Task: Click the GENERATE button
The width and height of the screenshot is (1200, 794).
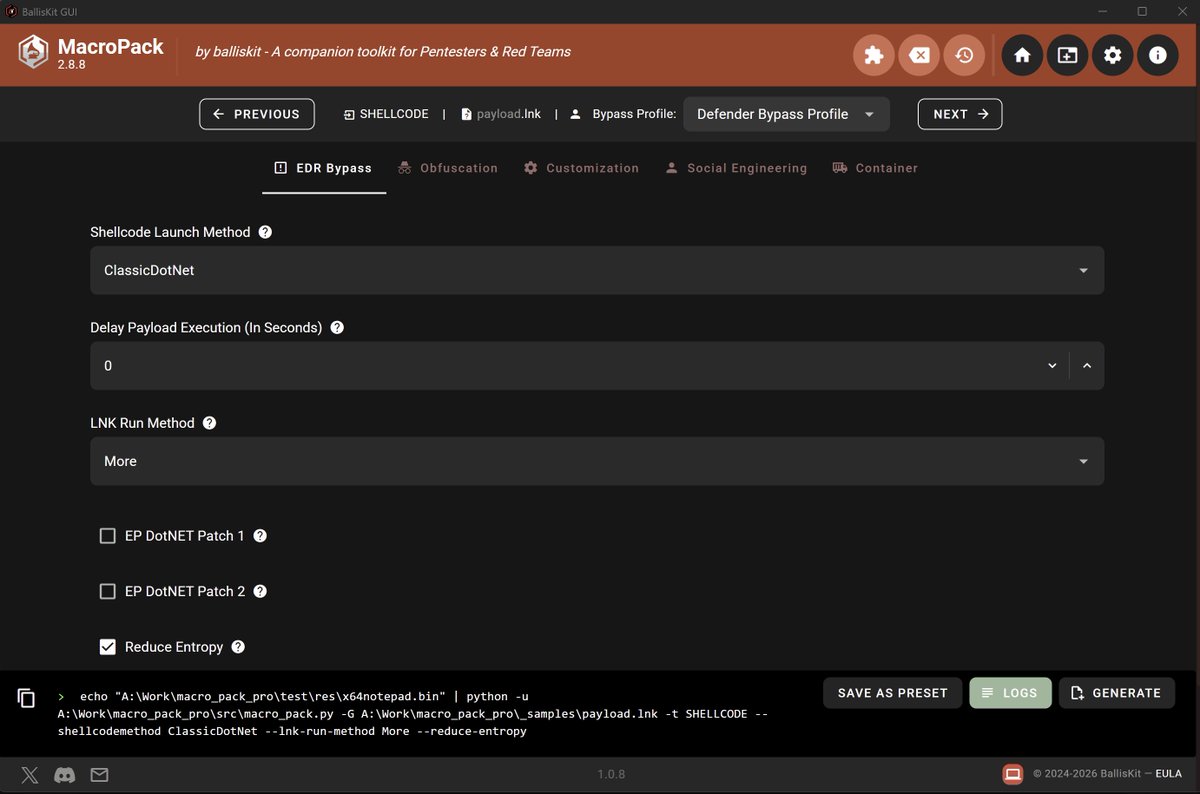Action: click(x=1117, y=693)
